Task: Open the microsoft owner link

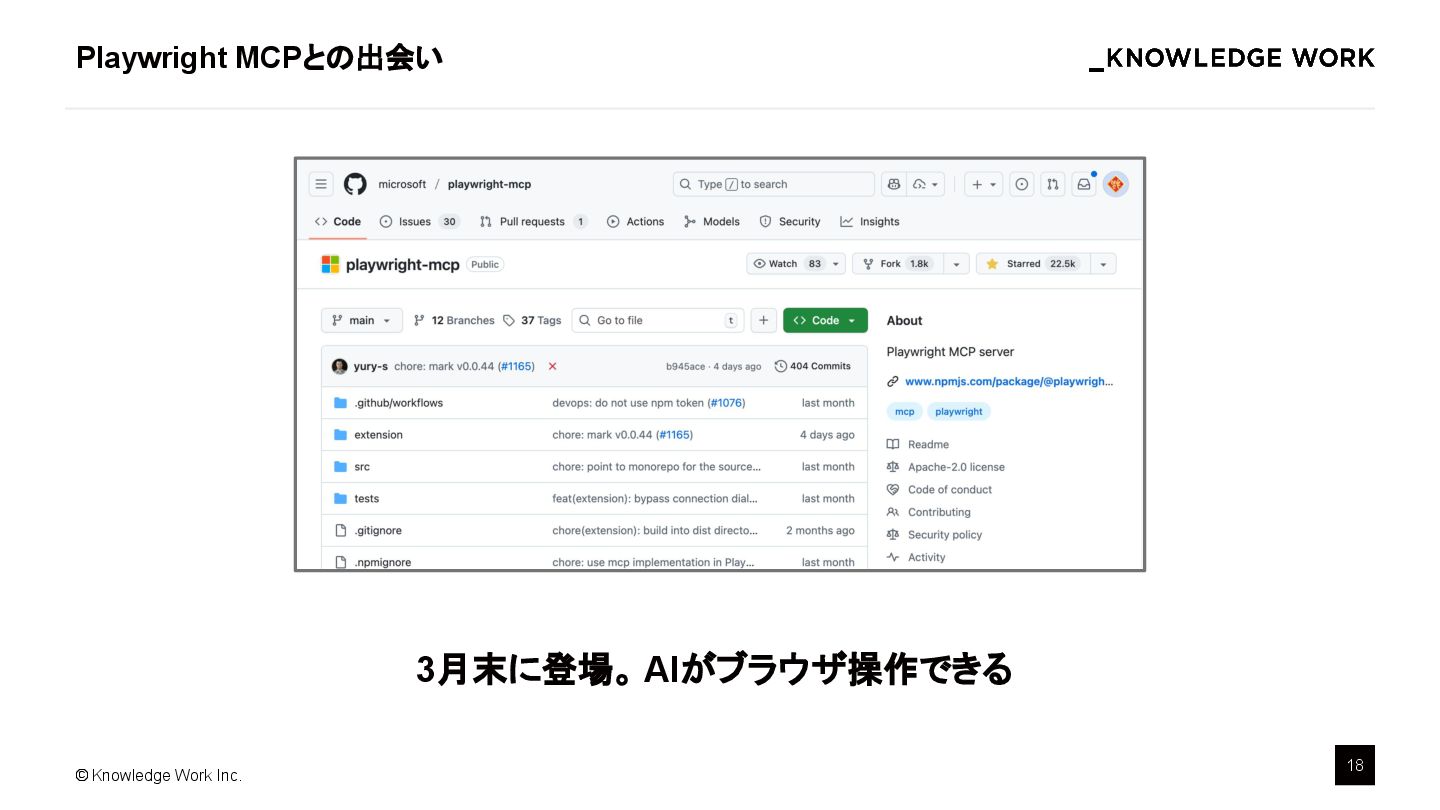Action: 402,184
